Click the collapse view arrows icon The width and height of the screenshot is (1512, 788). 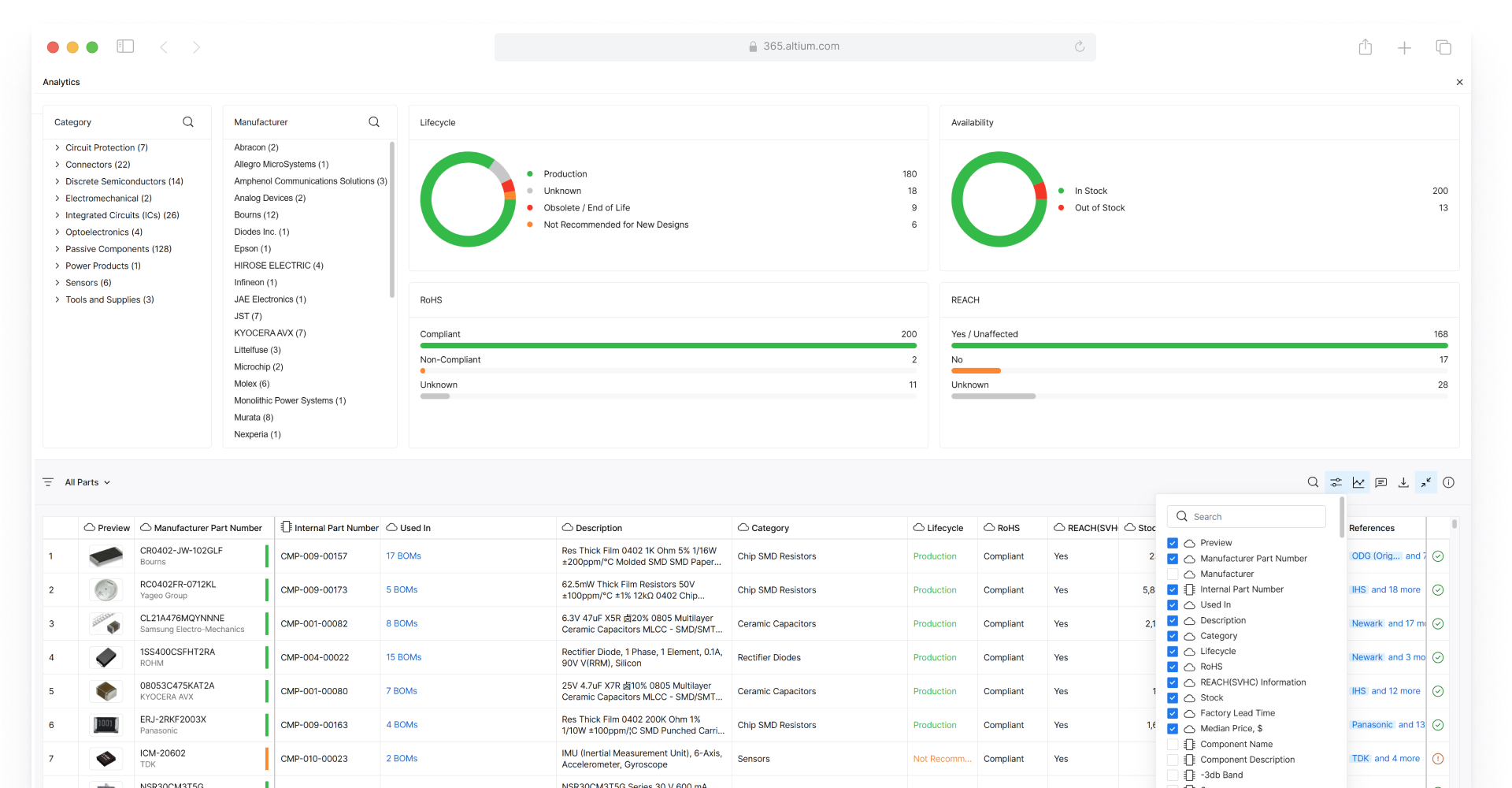[x=1426, y=482]
